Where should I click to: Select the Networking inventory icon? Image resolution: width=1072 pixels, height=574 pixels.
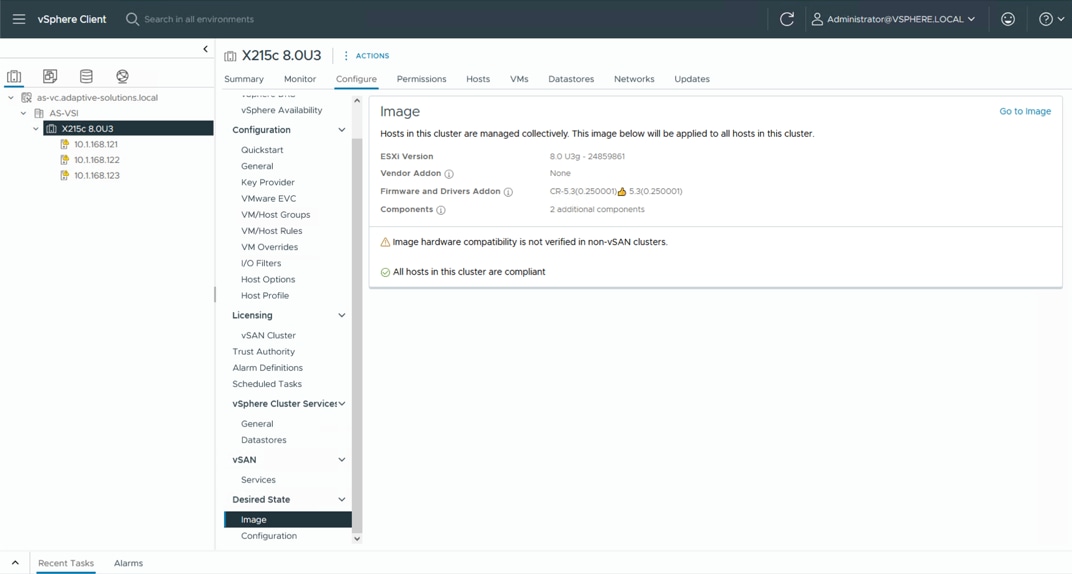(122, 76)
